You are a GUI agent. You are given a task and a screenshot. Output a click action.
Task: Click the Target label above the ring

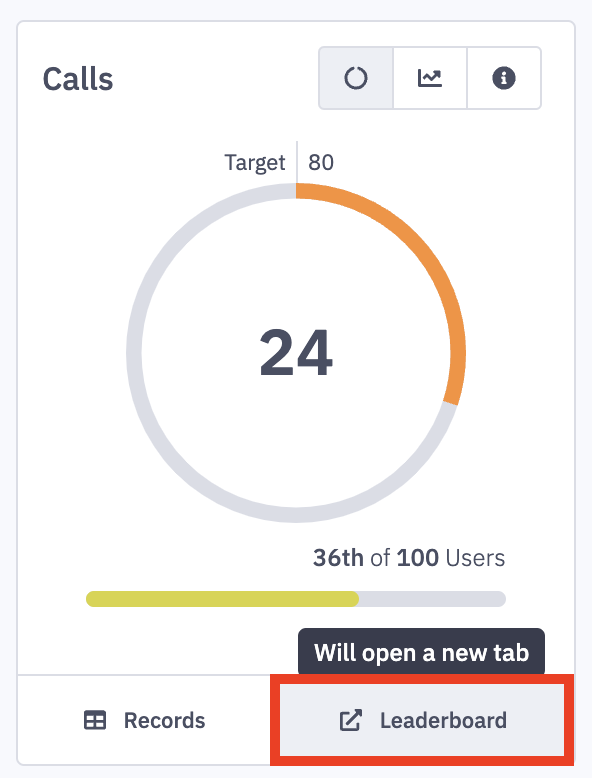click(255, 162)
